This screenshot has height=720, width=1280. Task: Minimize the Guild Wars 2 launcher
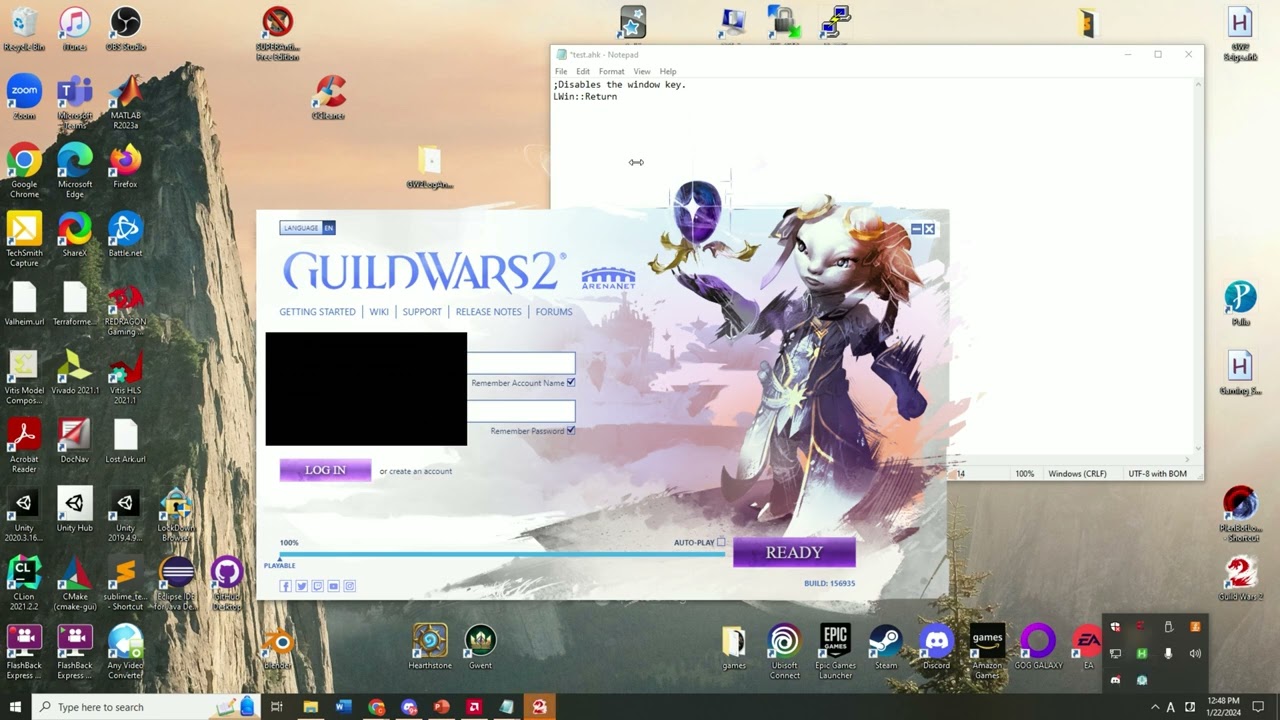coord(916,229)
